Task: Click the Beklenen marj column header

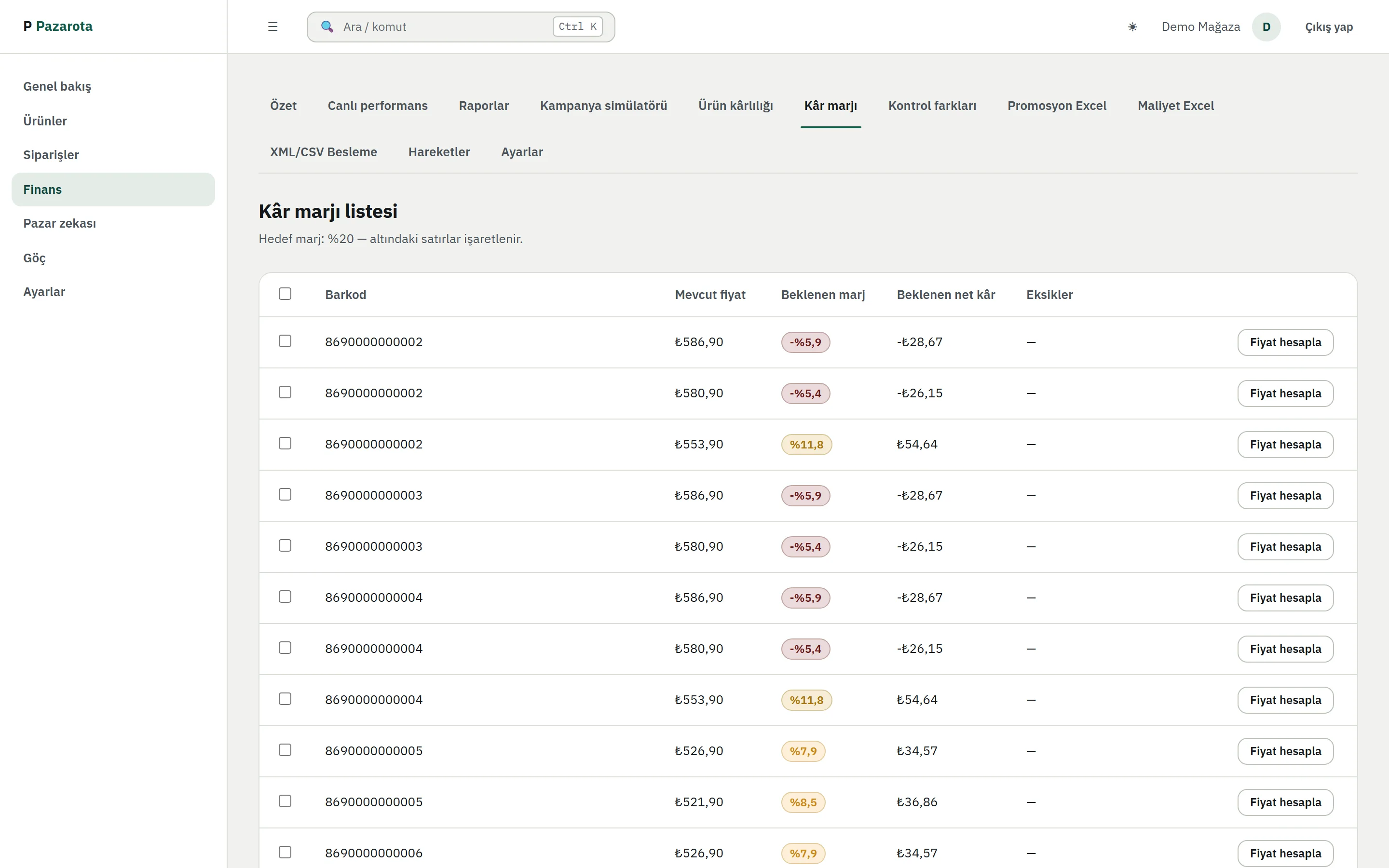Action: pyautogui.click(x=822, y=295)
